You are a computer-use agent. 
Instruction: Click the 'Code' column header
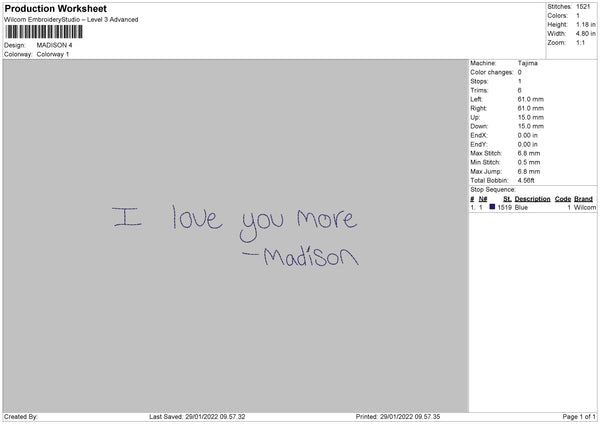[562, 199]
